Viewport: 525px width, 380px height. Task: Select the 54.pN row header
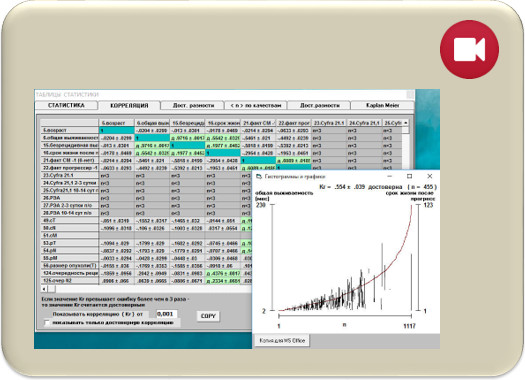70,250
